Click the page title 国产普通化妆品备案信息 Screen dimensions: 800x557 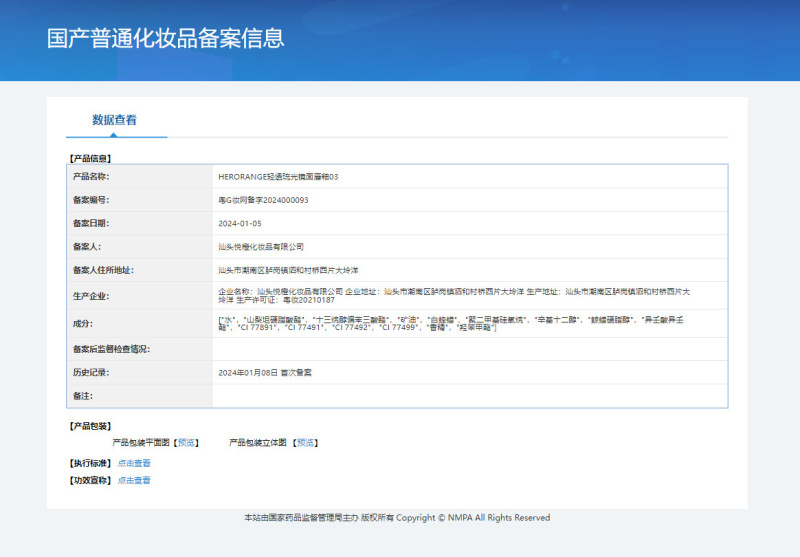[166, 39]
